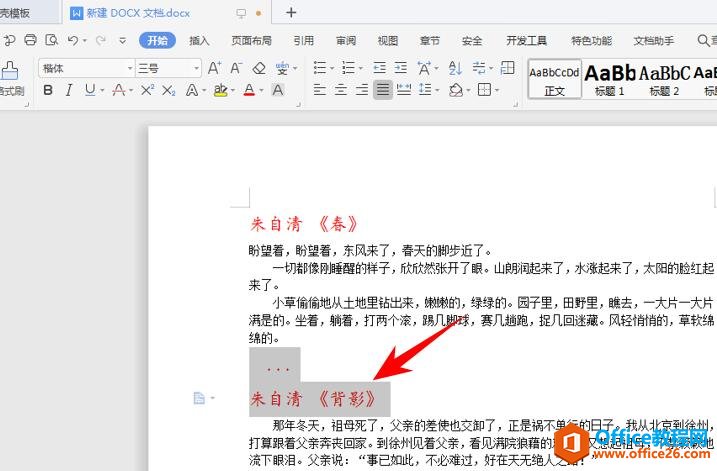Open the 特色功能 ribbon tab

pyautogui.click(x=591, y=41)
